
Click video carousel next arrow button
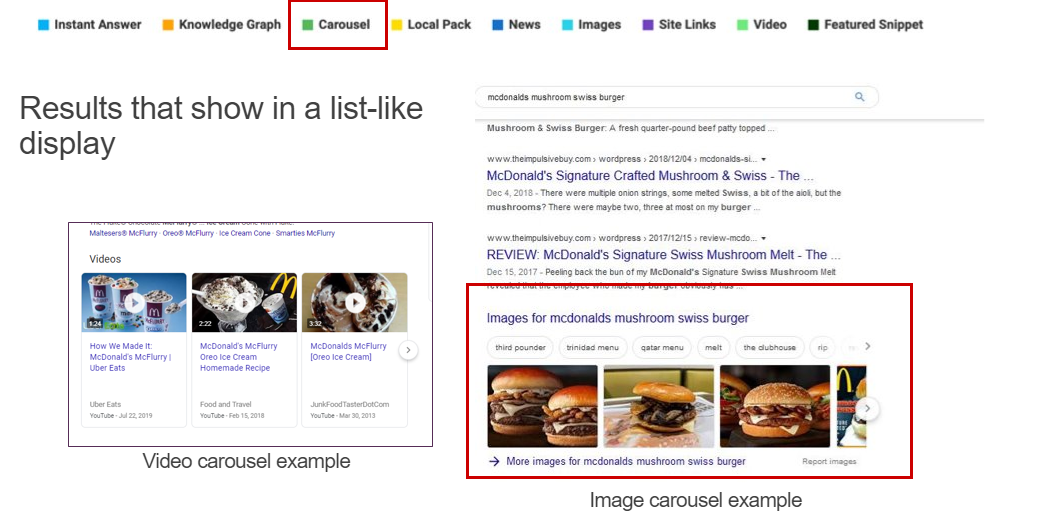pyautogui.click(x=409, y=350)
